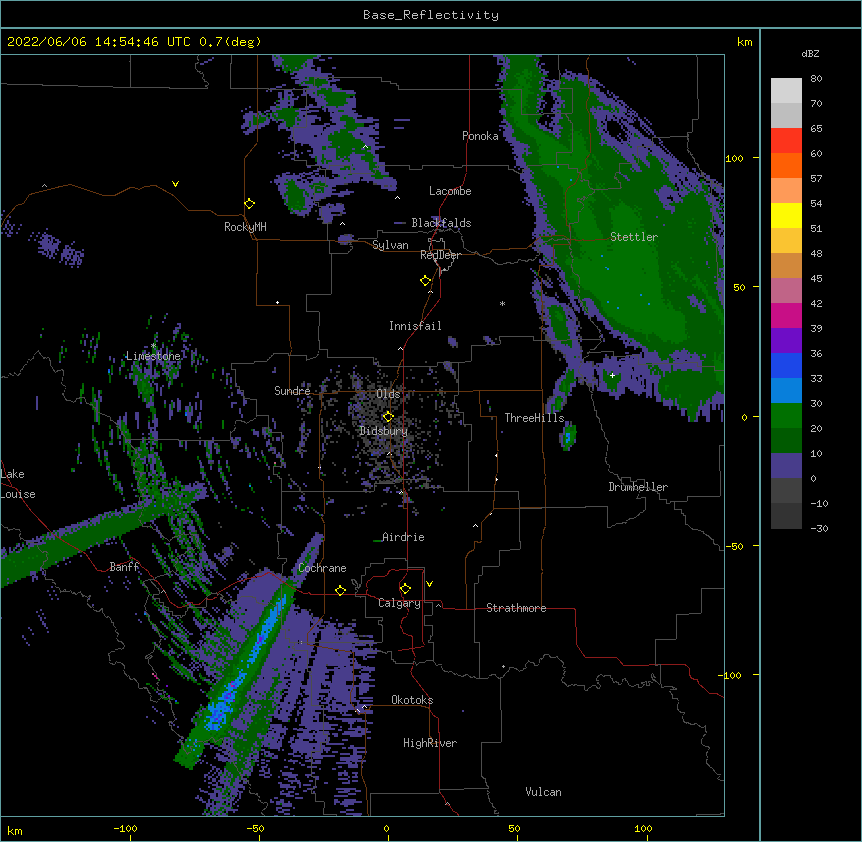Click the Okotoks town label
862x842 pixels.
pos(412,700)
